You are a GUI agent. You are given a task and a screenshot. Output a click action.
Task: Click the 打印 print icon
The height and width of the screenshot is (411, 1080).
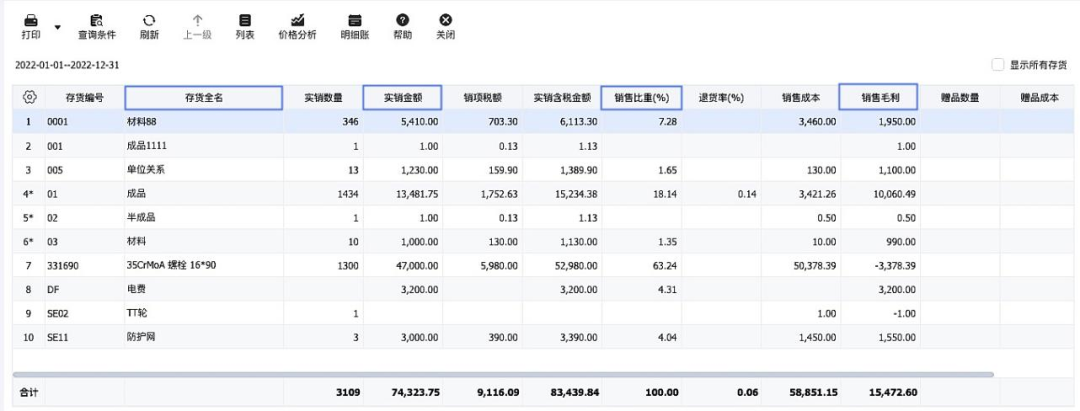pos(31,21)
